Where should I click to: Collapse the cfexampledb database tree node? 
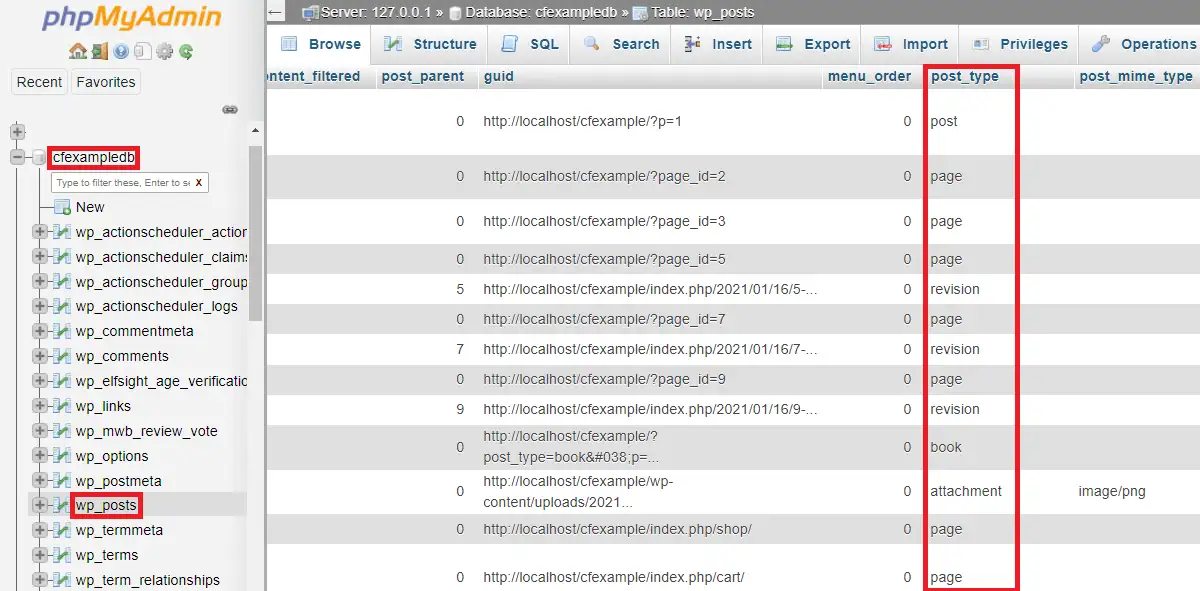point(17,157)
